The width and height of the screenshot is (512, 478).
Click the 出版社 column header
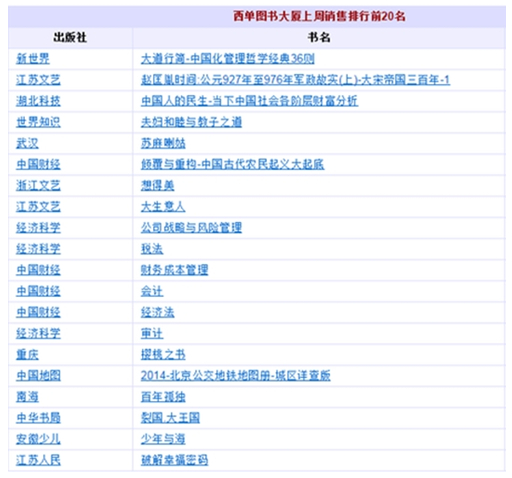pos(70,37)
